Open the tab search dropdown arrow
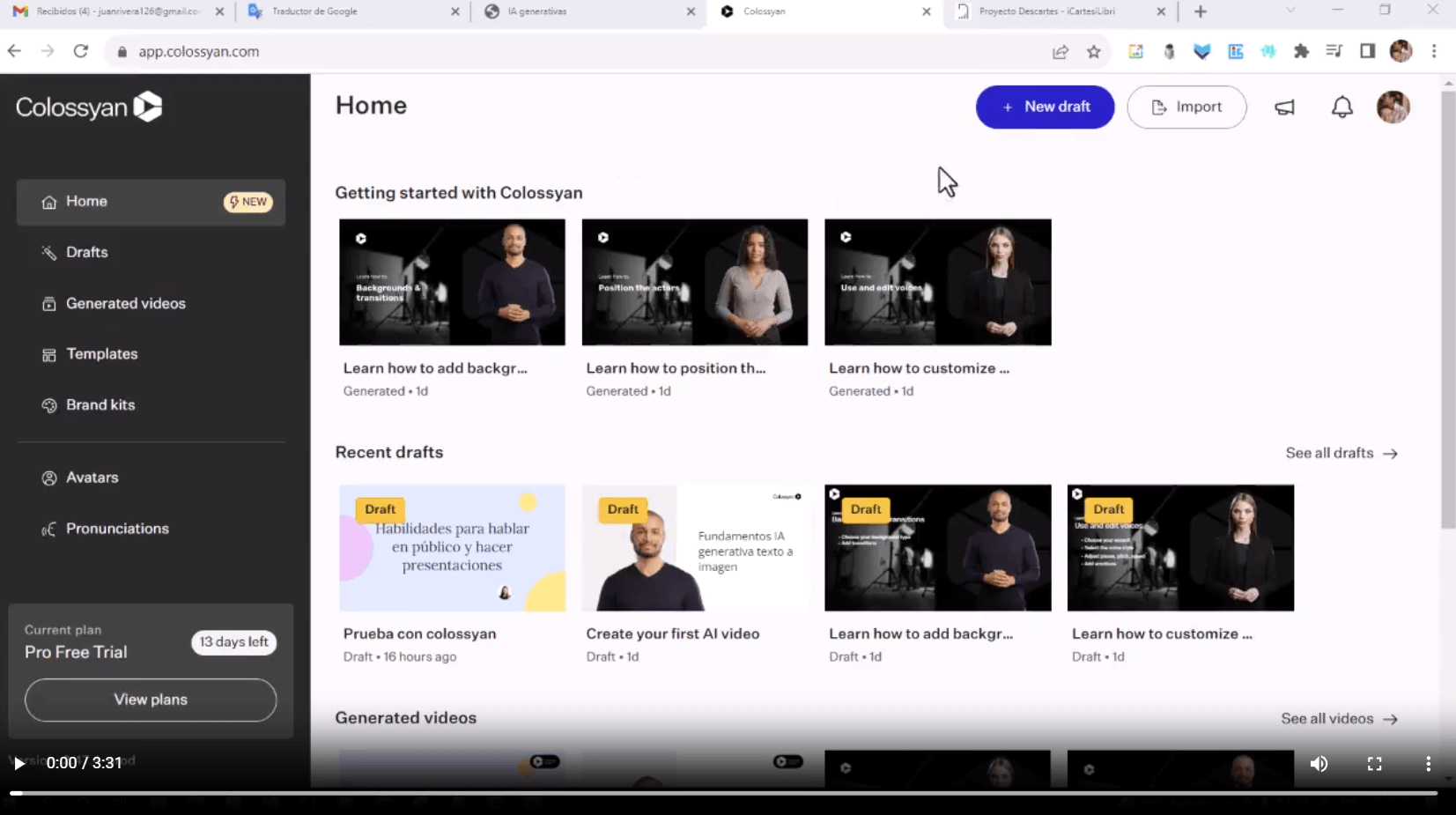1456x815 pixels. [1290, 11]
